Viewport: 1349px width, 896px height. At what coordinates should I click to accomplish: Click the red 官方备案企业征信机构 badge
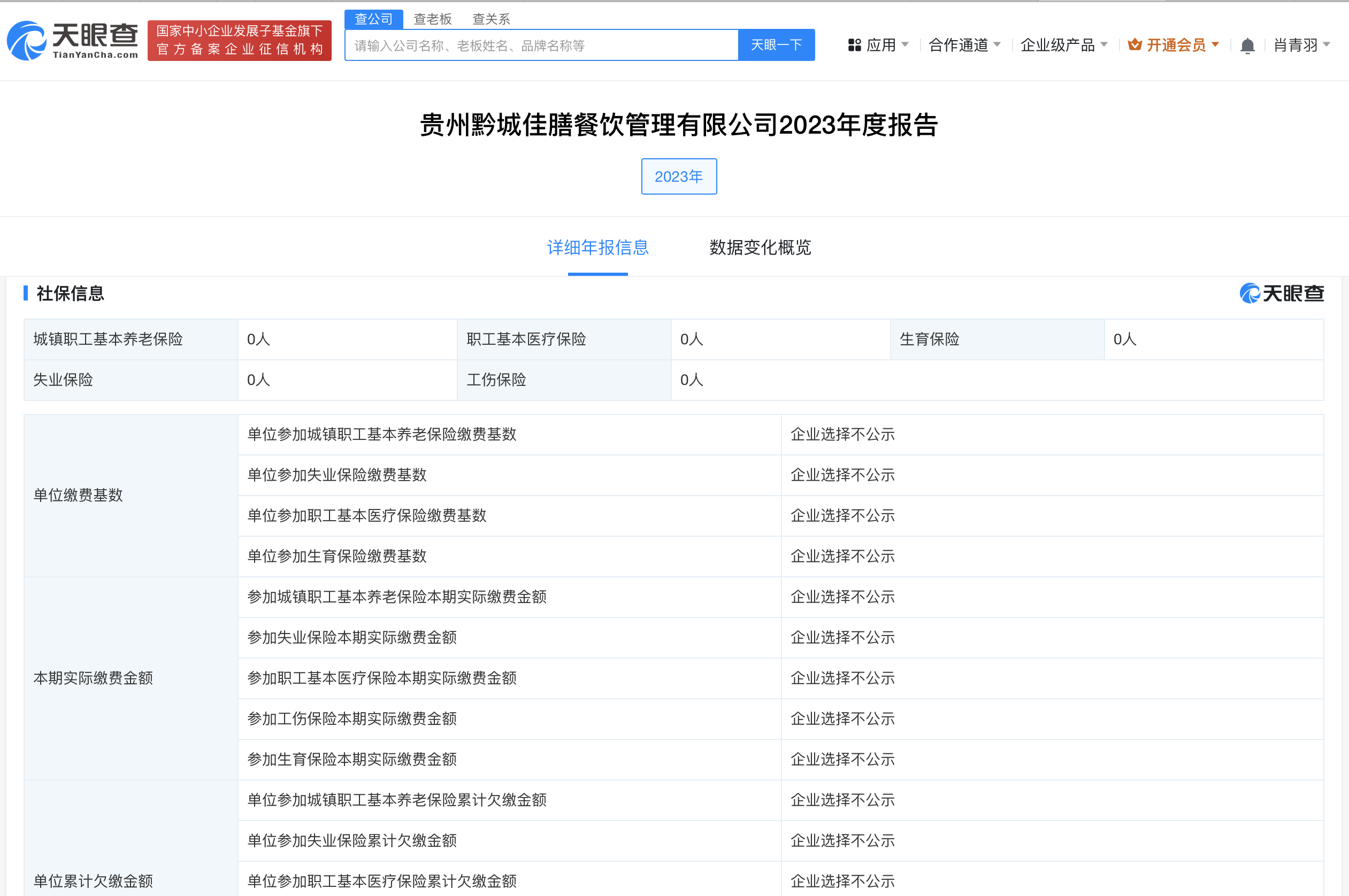tap(240, 40)
